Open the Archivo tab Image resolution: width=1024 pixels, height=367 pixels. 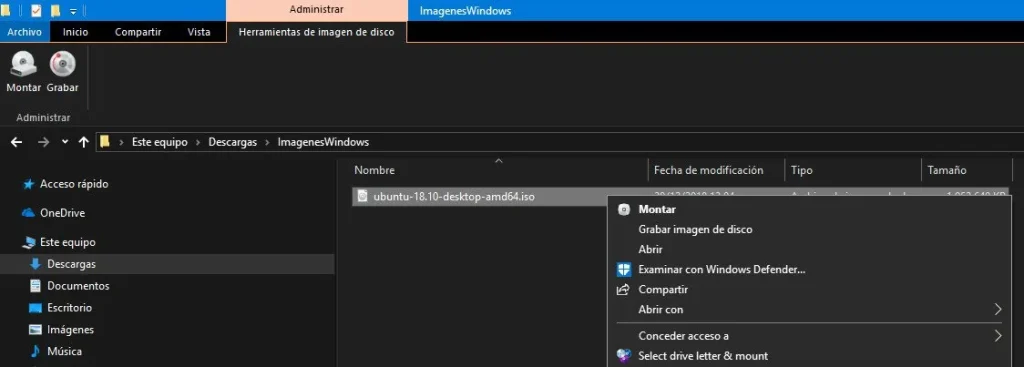(x=25, y=31)
